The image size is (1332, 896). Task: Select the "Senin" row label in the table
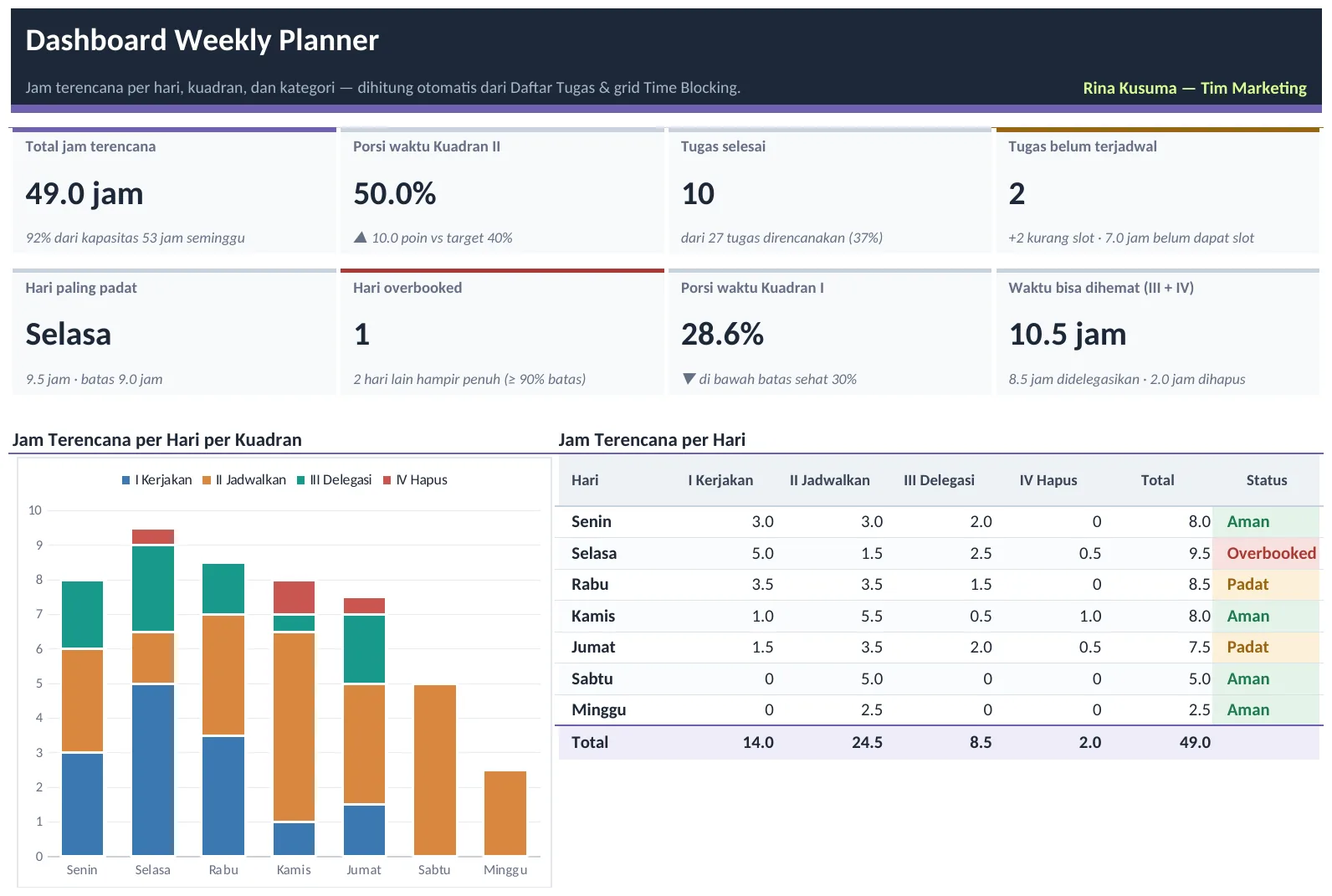pyautogui.click(x=592, y=521)
